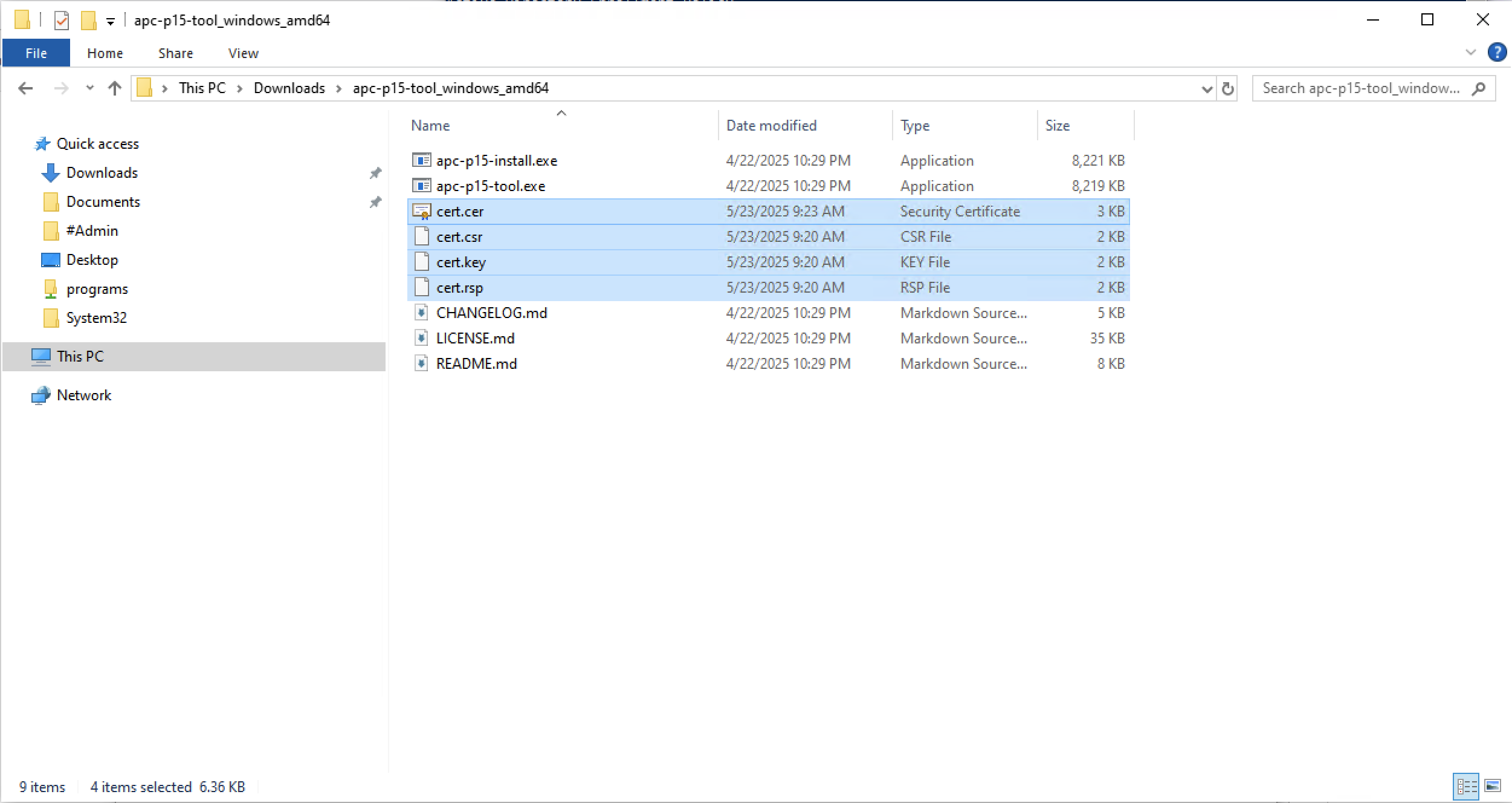This screenshot has height=803, width=1512.
Task: Open the Home ribbon tab
Action: point(105,53)
